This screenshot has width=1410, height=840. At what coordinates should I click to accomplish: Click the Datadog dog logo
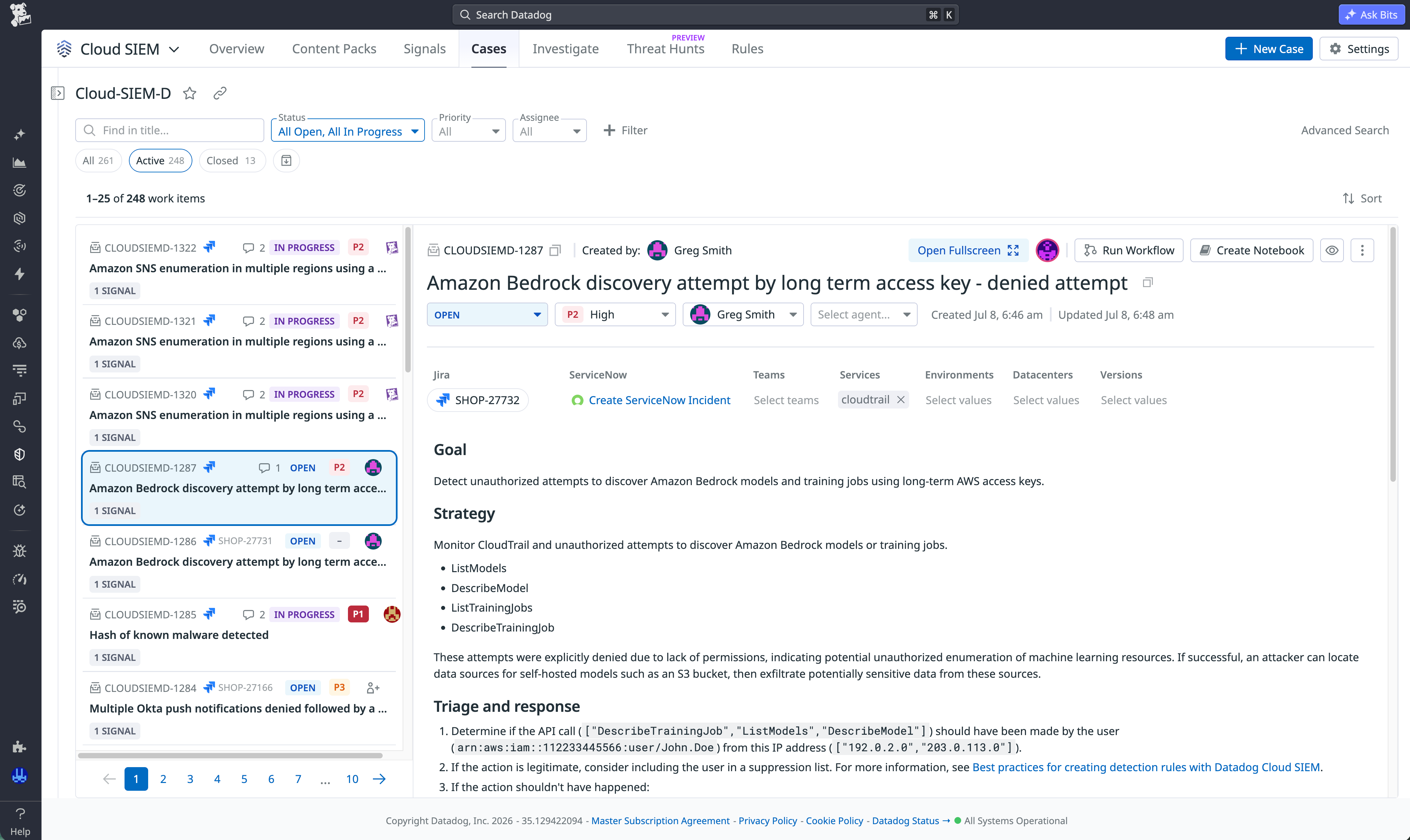coord(20,14)
